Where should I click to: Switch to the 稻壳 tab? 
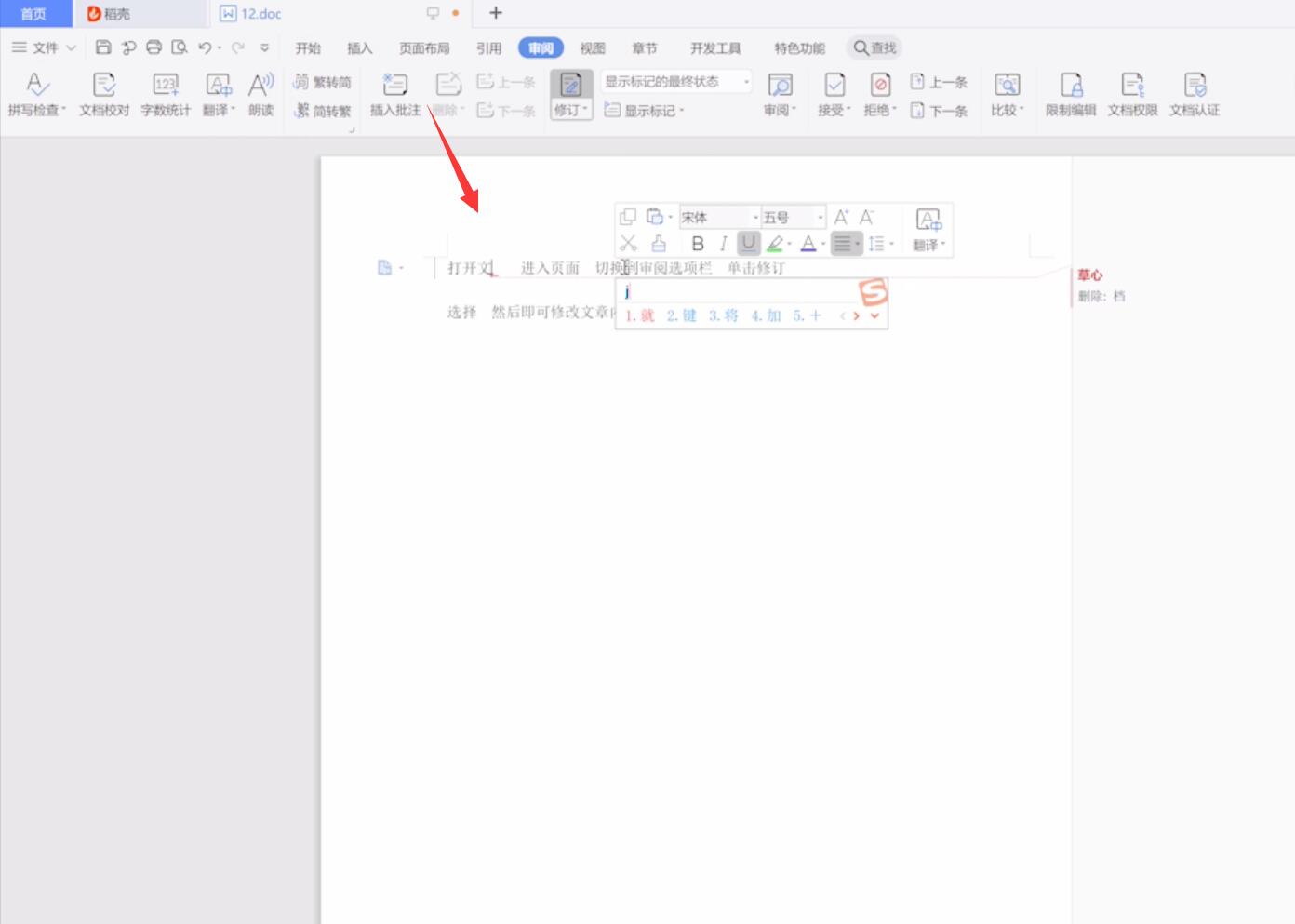click(x=141, y=13)
